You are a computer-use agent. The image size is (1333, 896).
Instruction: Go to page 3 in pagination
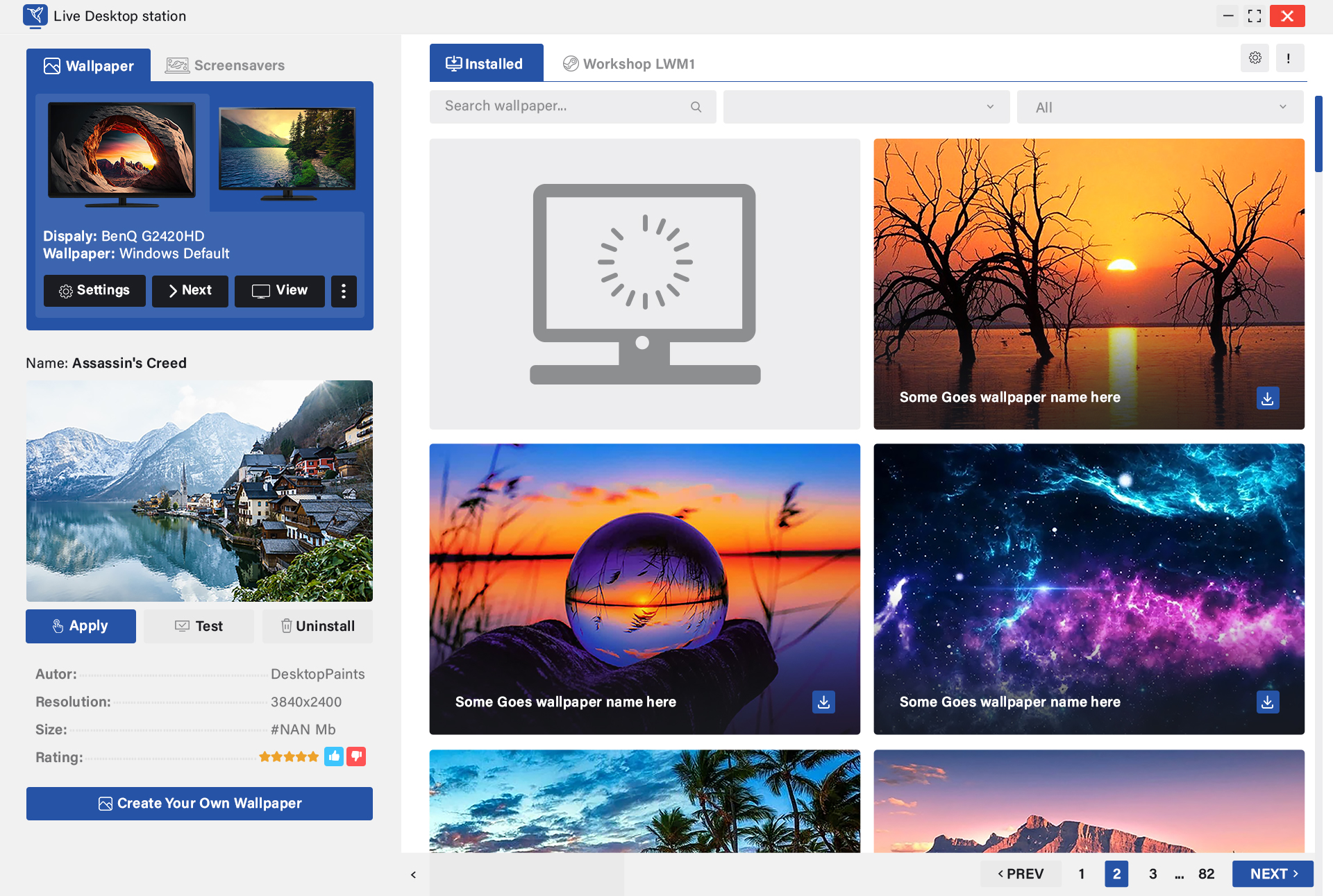coord(1152,874)
